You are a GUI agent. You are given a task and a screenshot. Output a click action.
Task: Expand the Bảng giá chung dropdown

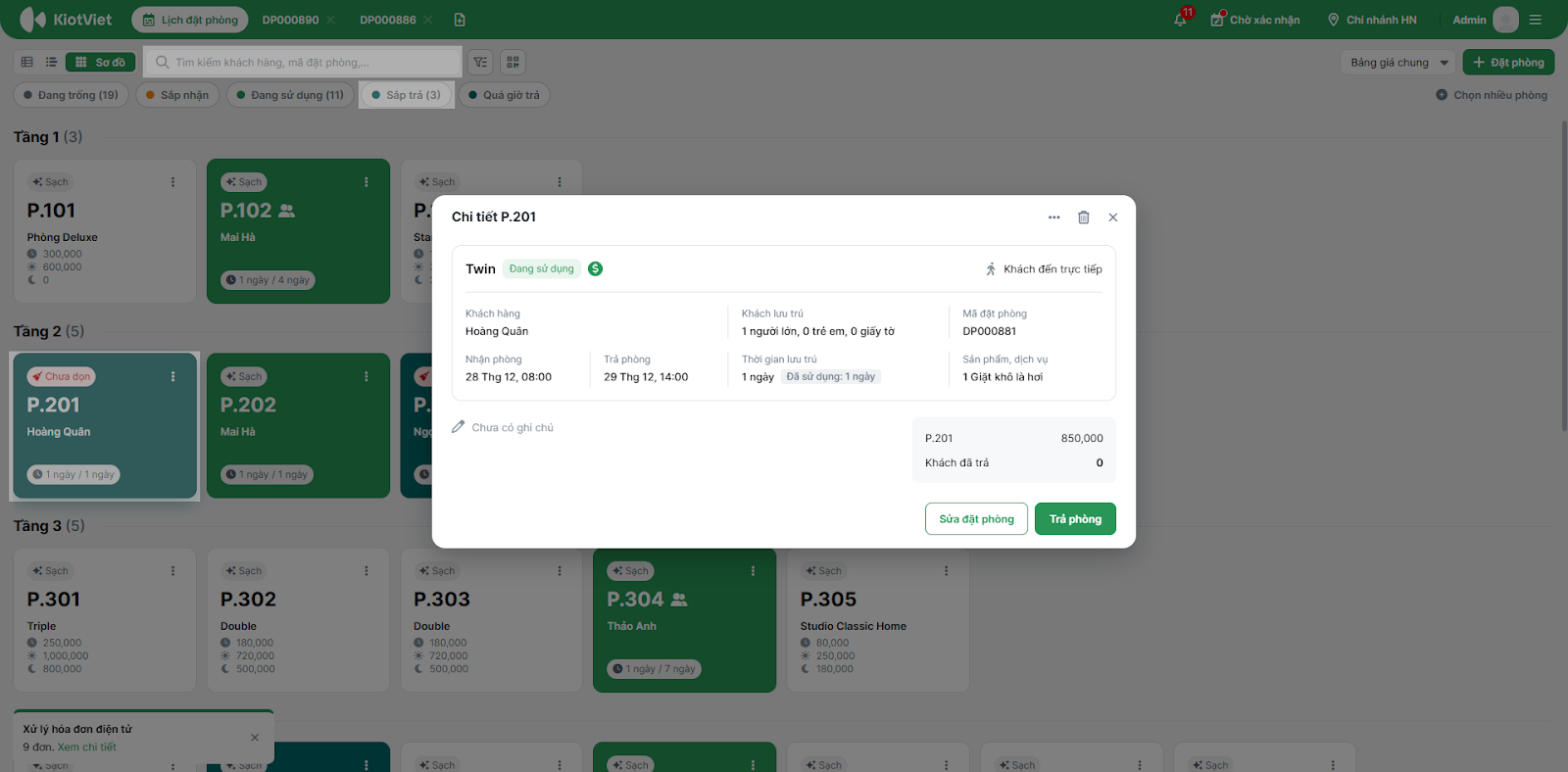point(1397,62)
